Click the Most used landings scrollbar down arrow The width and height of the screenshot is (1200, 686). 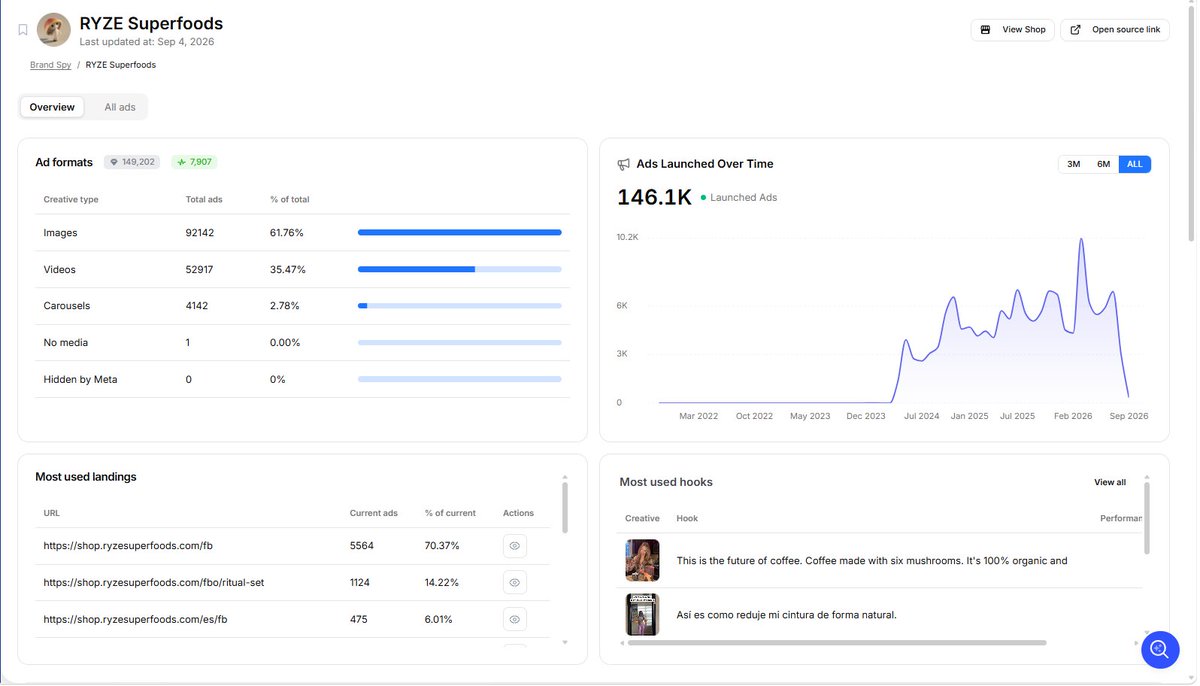tap(565, 642)
